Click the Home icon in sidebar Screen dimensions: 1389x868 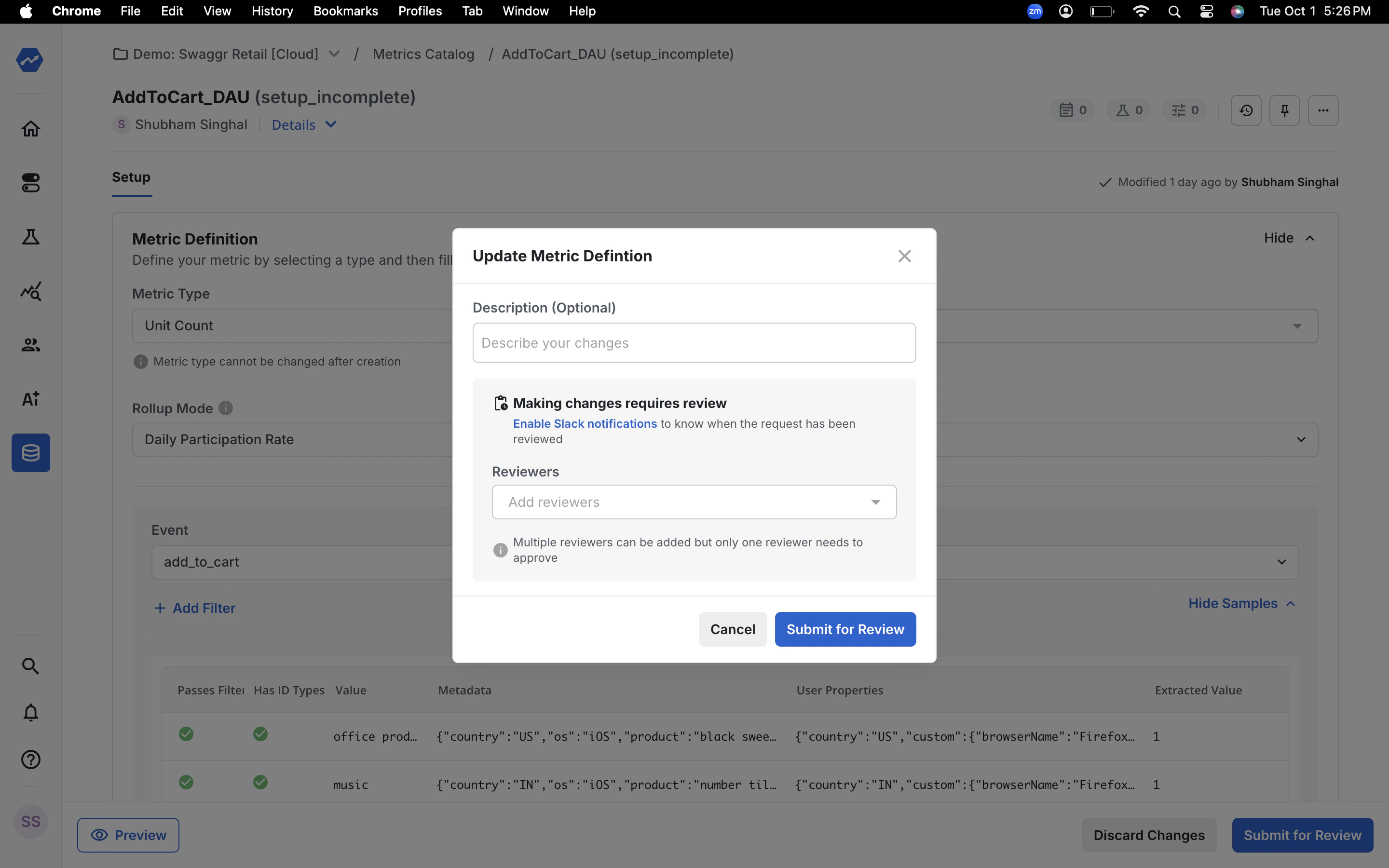pyautogui.click(x=30, y=129)
